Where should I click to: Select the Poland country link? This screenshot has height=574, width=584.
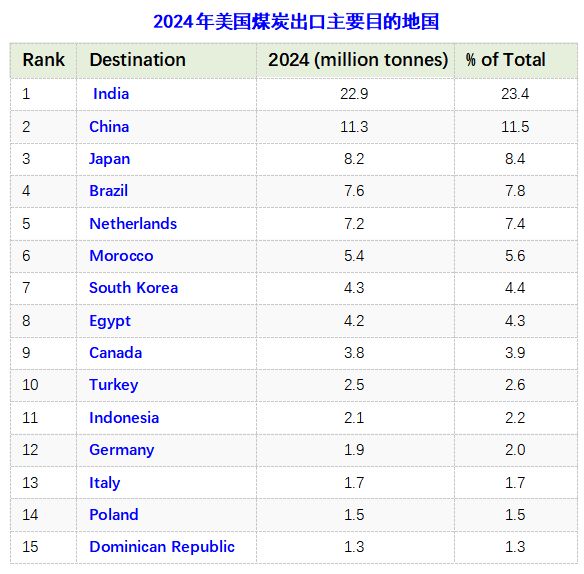[114, 514]
